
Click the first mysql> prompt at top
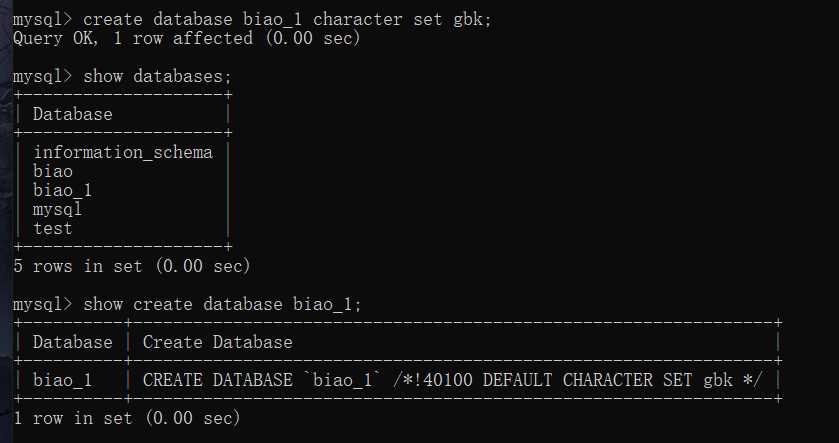tap(42, 19)
